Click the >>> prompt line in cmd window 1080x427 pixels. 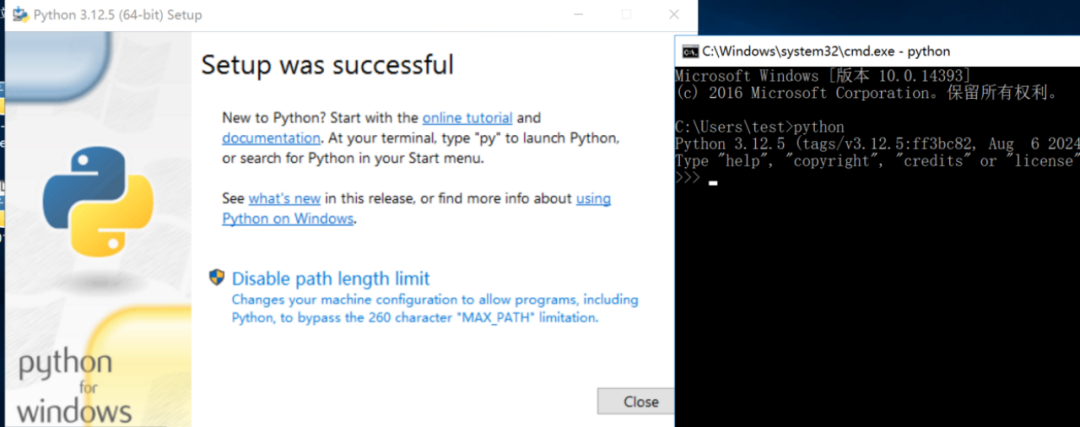[x=697, y=178]
